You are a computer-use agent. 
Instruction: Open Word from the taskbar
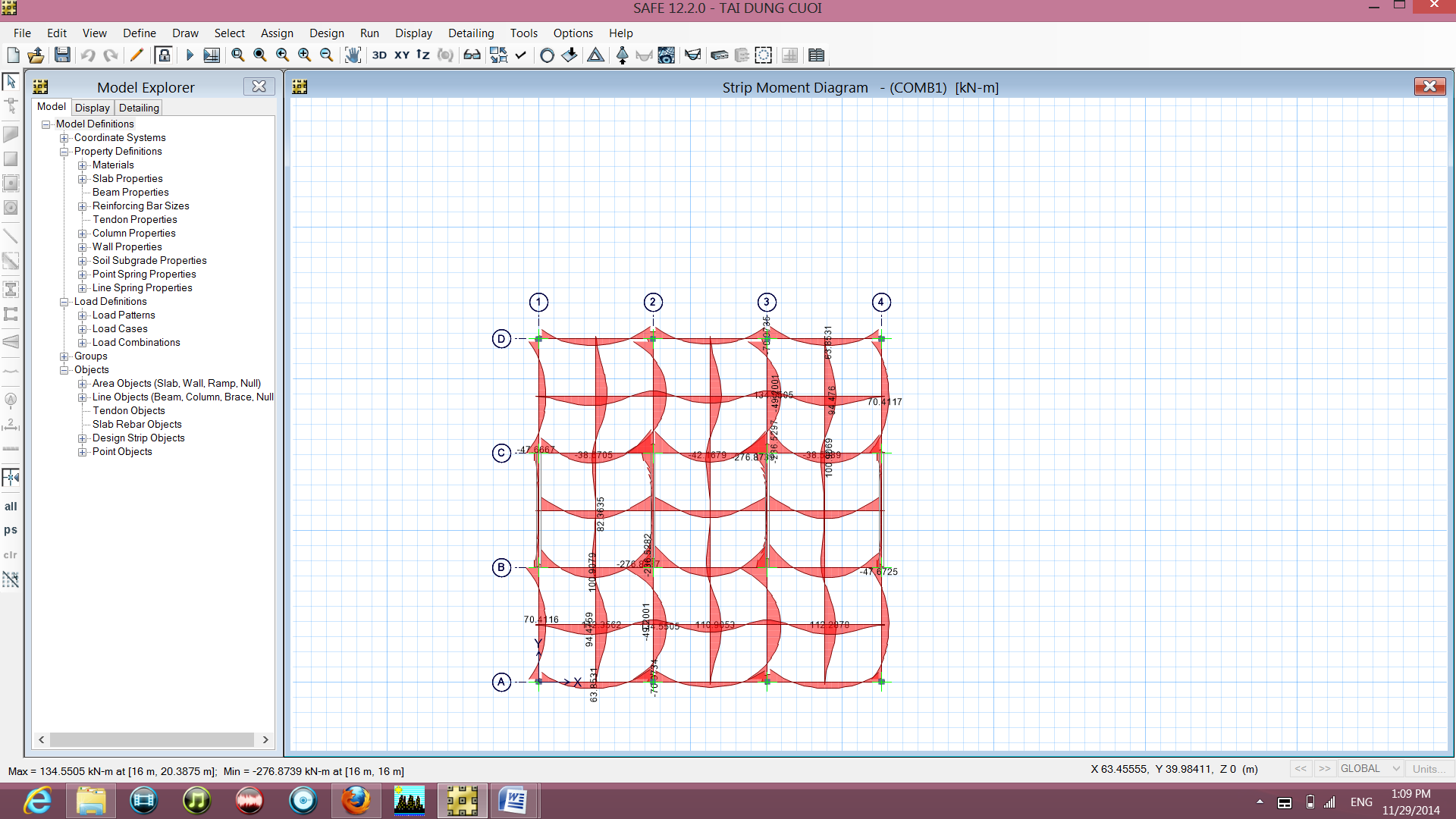513,801
